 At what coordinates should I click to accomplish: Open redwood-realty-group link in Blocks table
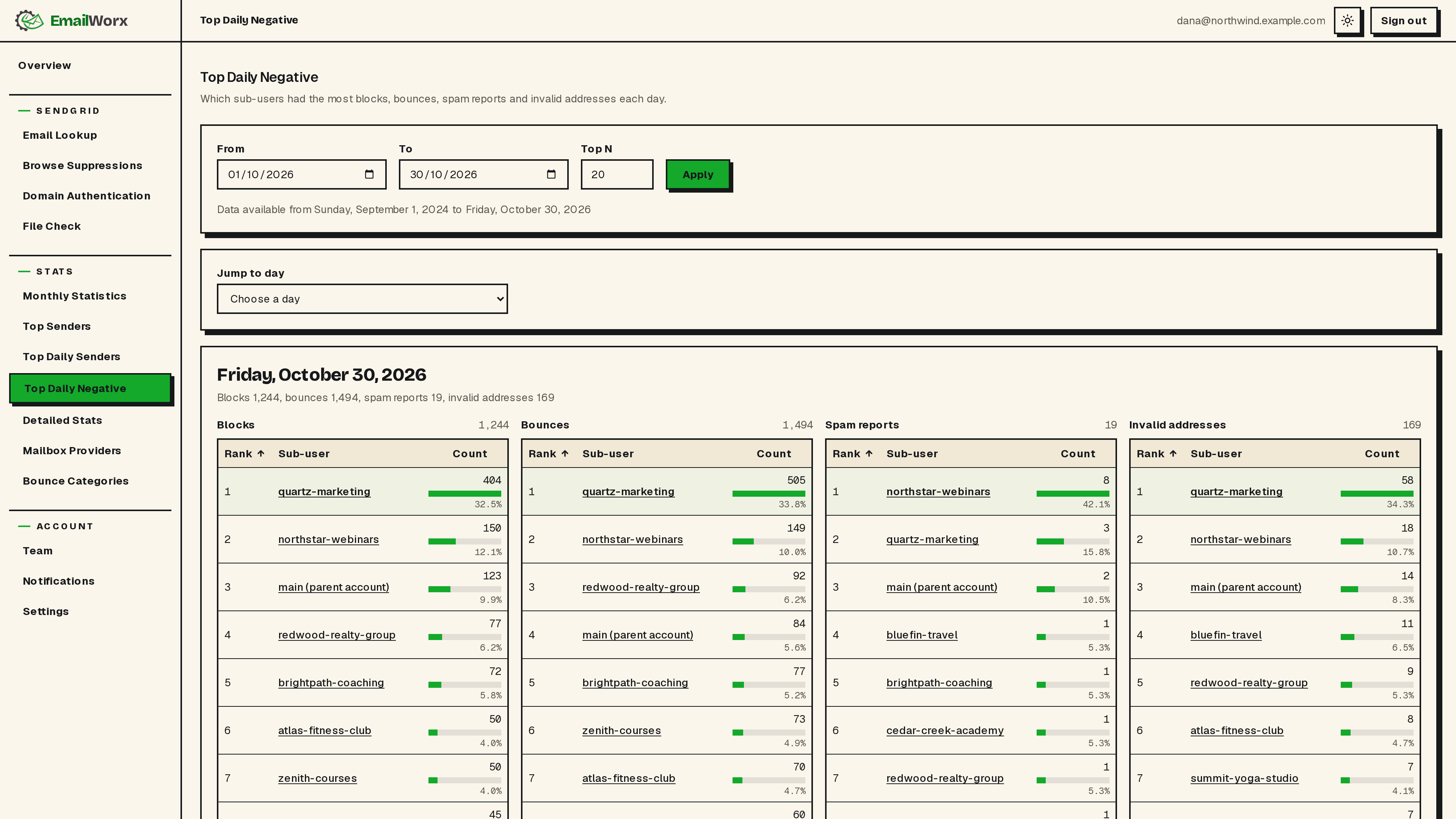point(337,635)
